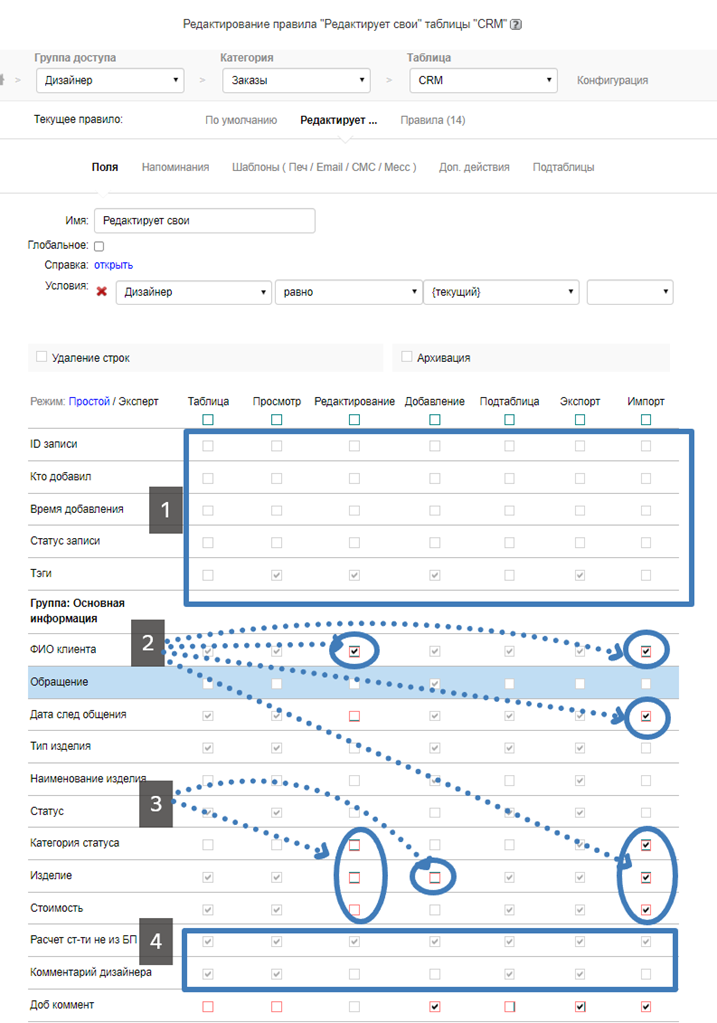
Task: Expand the Категория Заказы dropdown
Action: pos(294,80)
